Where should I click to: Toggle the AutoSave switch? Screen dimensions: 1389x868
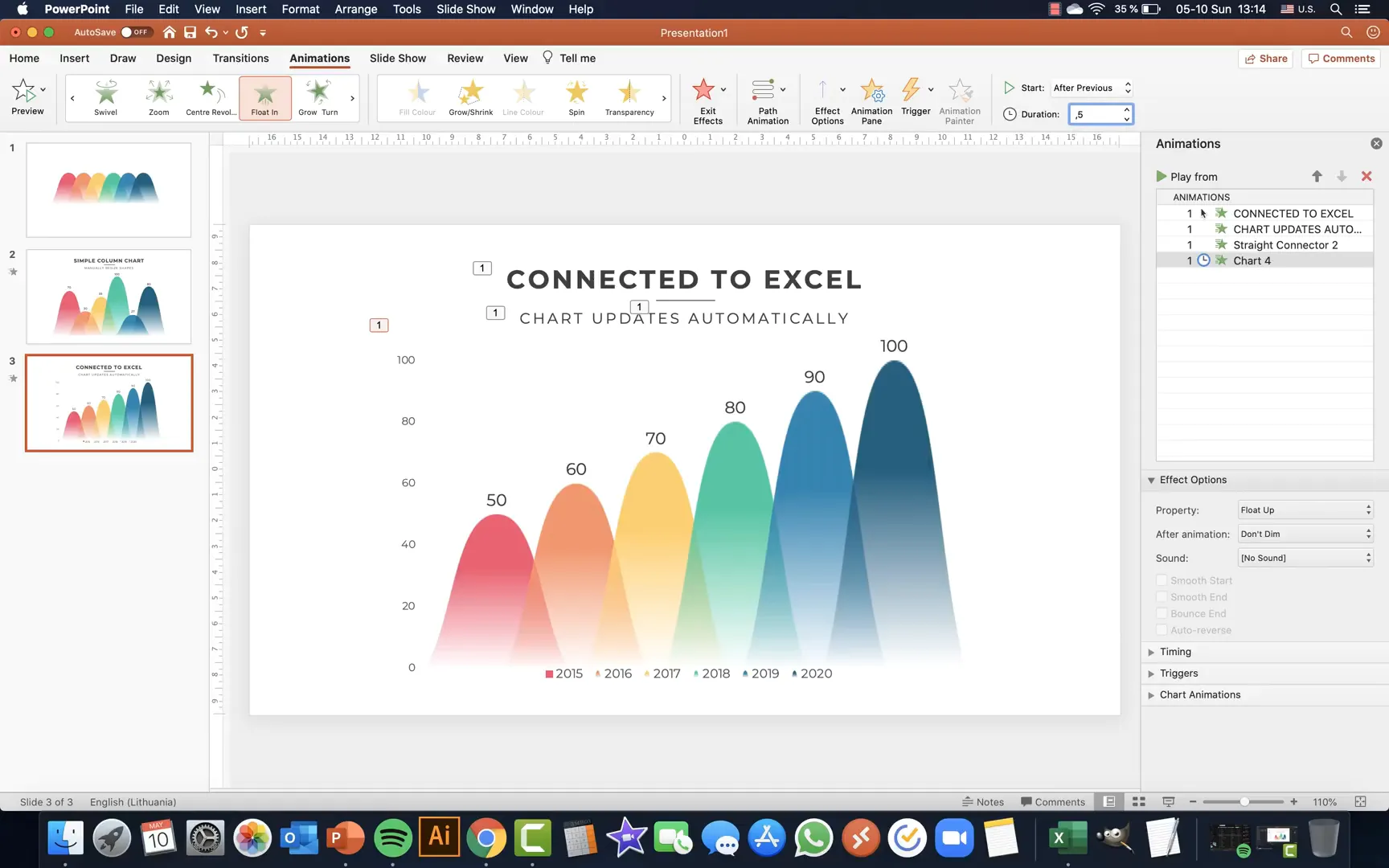[x=135, y=32]
